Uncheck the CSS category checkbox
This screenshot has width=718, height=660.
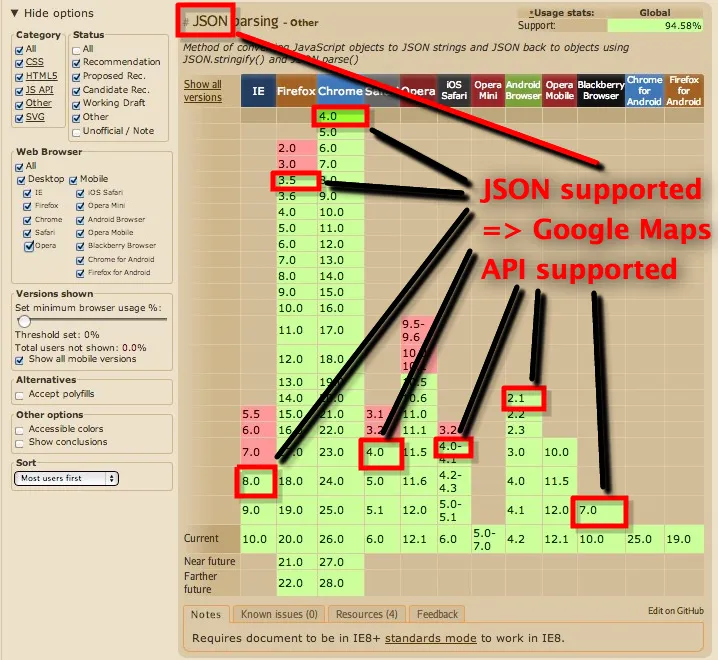coord(19,63)
